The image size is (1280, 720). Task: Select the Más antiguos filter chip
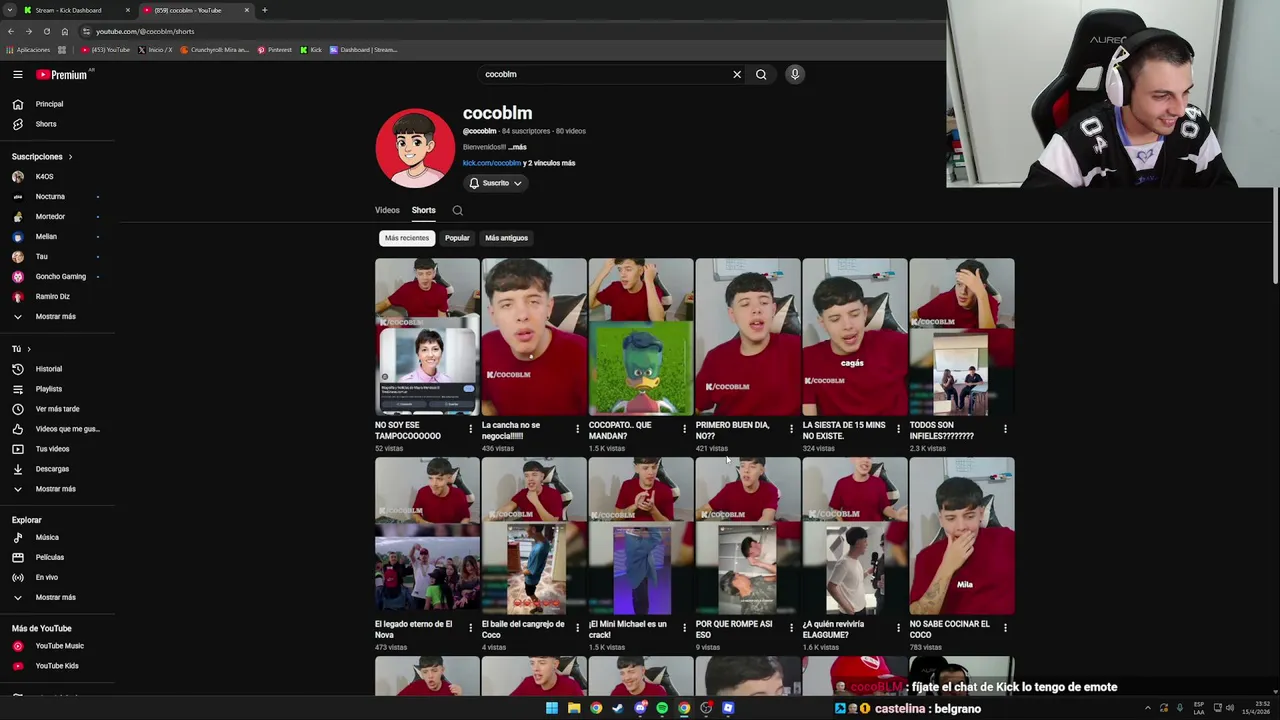(x=506, y=238)
